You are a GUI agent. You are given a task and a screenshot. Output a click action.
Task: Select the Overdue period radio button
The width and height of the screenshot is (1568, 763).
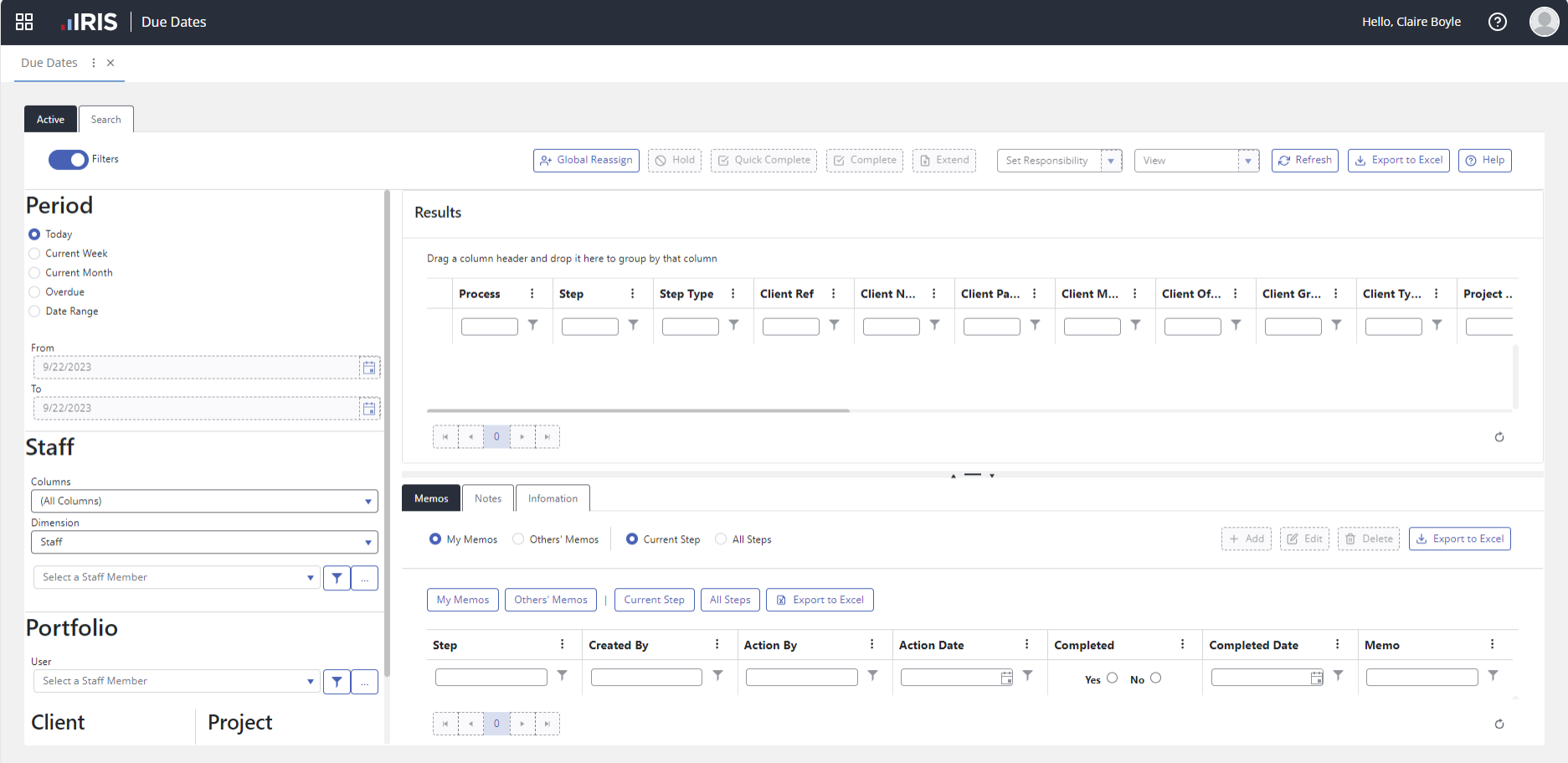coord(34,292)
